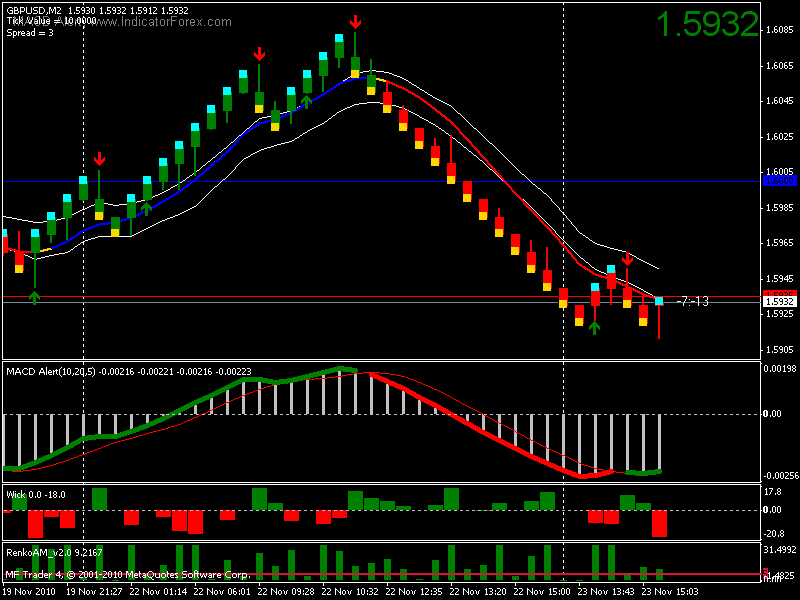The height and width of the screenshot is (600, 800).
Task: Click the 1.6085 value on price axis
Action: (x=780, y=30)
